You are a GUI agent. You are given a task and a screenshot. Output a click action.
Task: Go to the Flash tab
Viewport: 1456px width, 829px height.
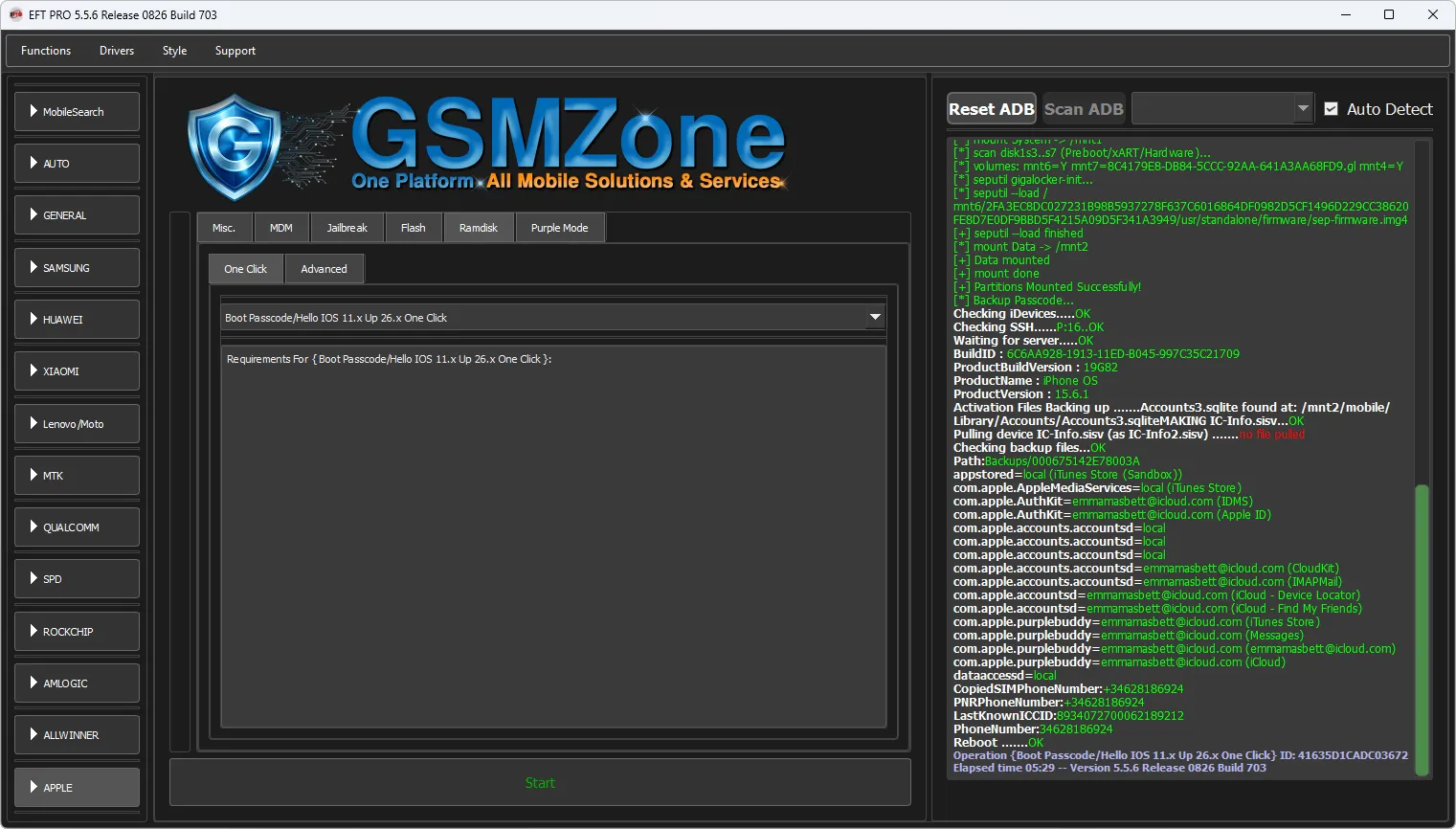click(414, 228)
